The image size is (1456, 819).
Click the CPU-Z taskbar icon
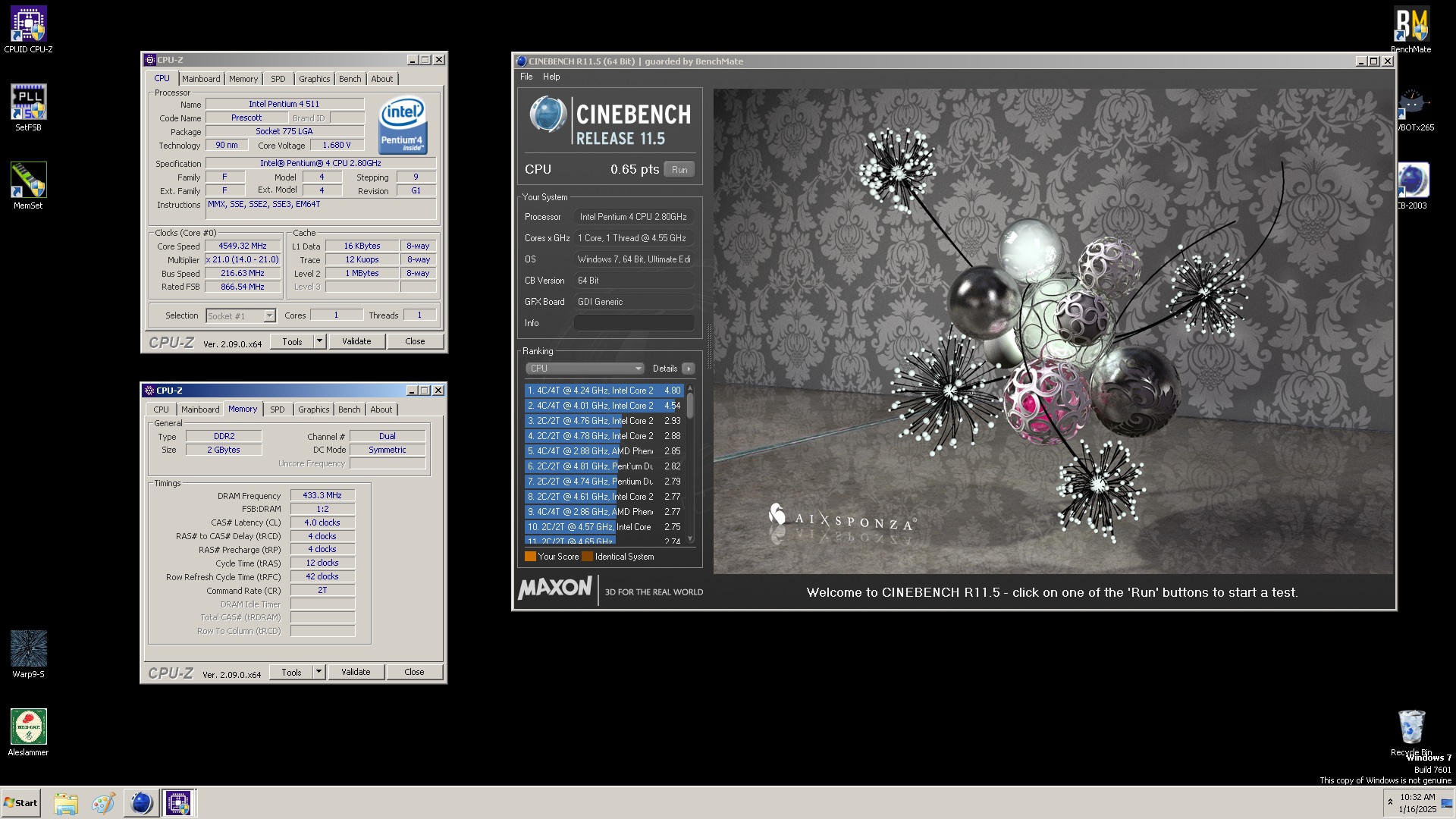(x=178, y=803)
